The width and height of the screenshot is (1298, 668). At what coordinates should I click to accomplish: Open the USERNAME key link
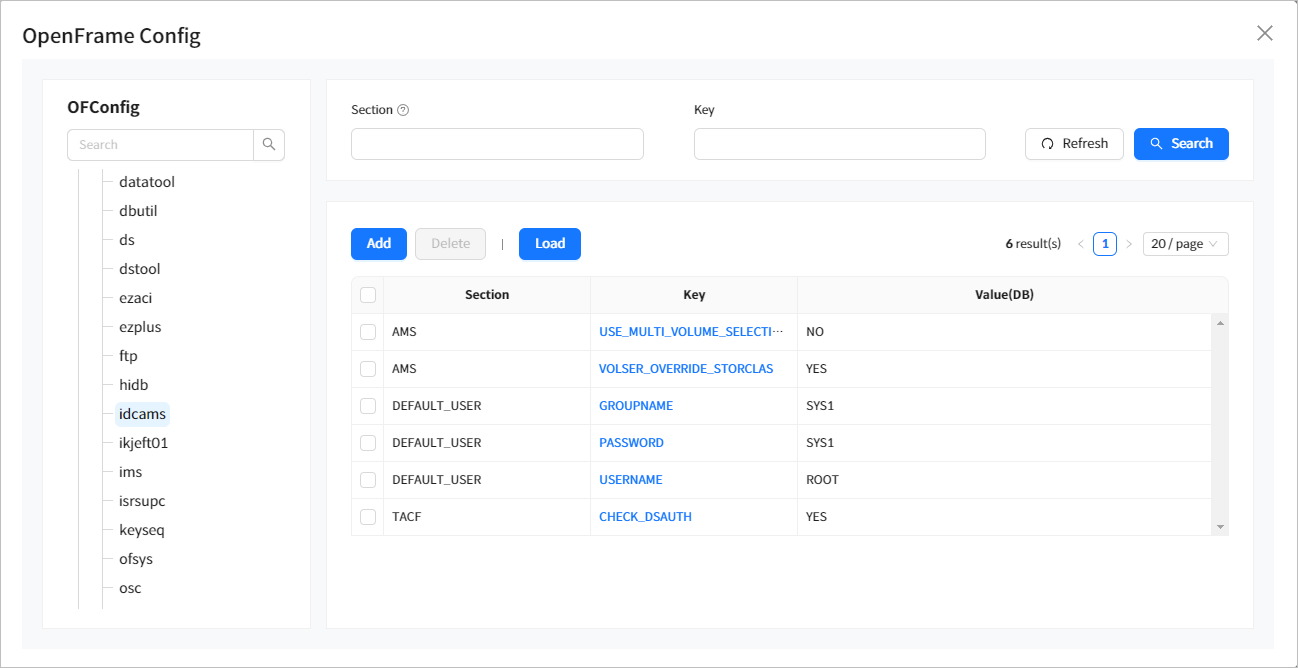click(631, 480)
